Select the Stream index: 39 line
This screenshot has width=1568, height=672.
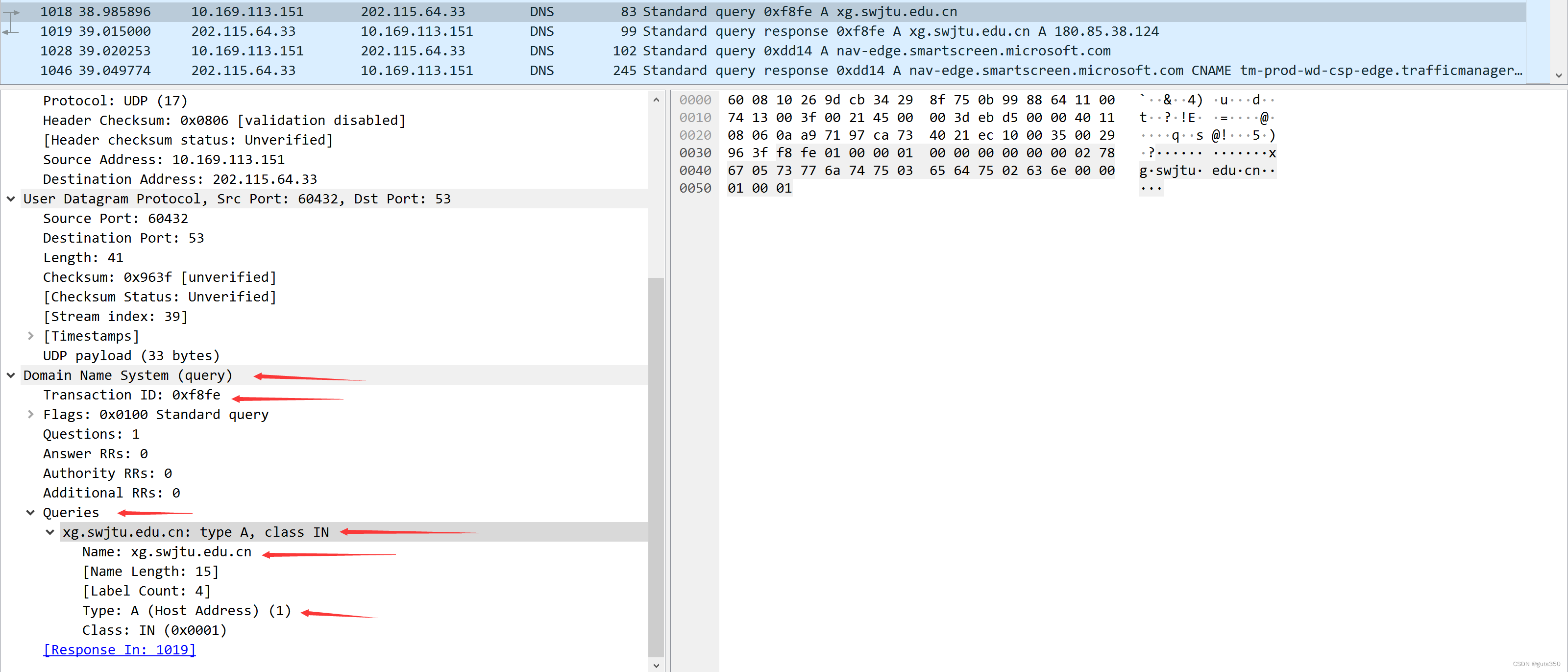(115, 317)
